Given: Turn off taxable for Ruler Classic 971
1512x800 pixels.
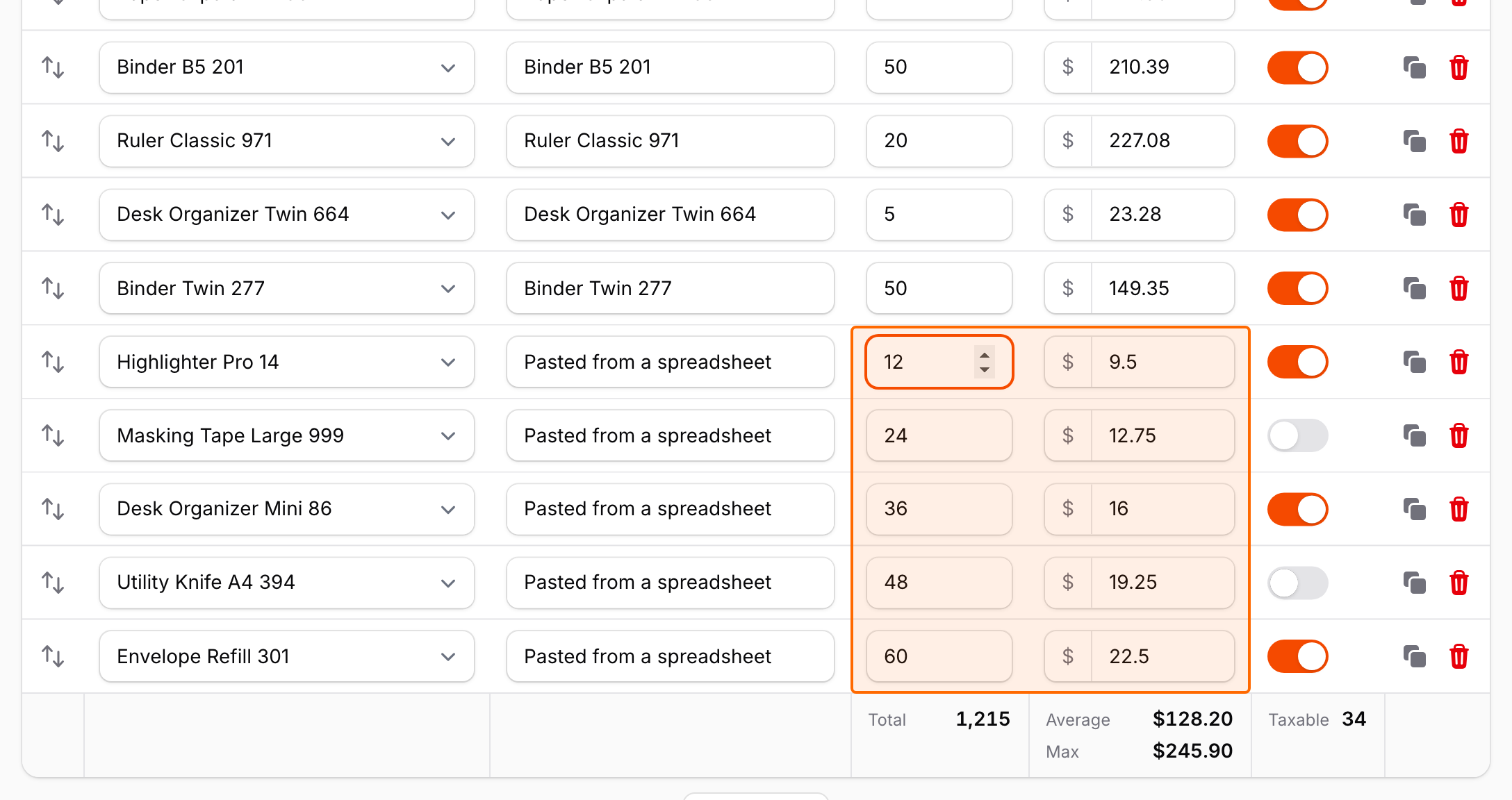Looking at the screenshot, I should (1297, 142).
